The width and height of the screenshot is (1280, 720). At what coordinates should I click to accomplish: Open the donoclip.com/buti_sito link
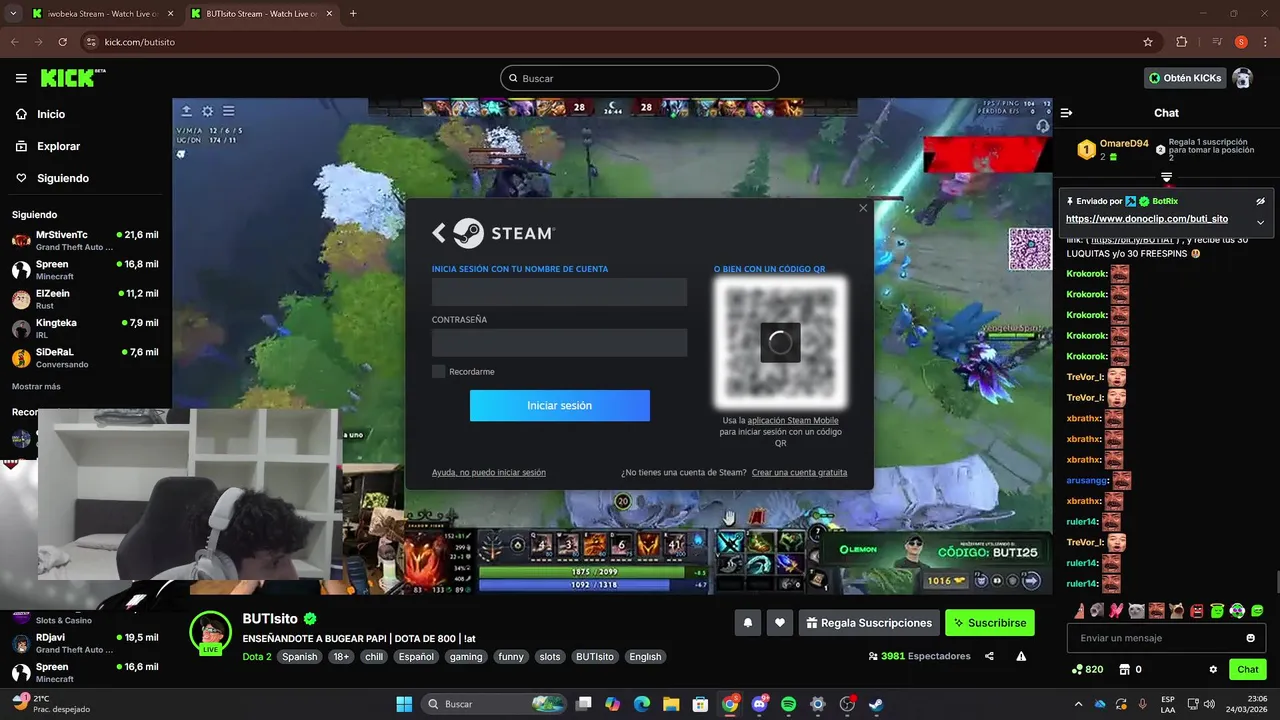click(1147, 218)
